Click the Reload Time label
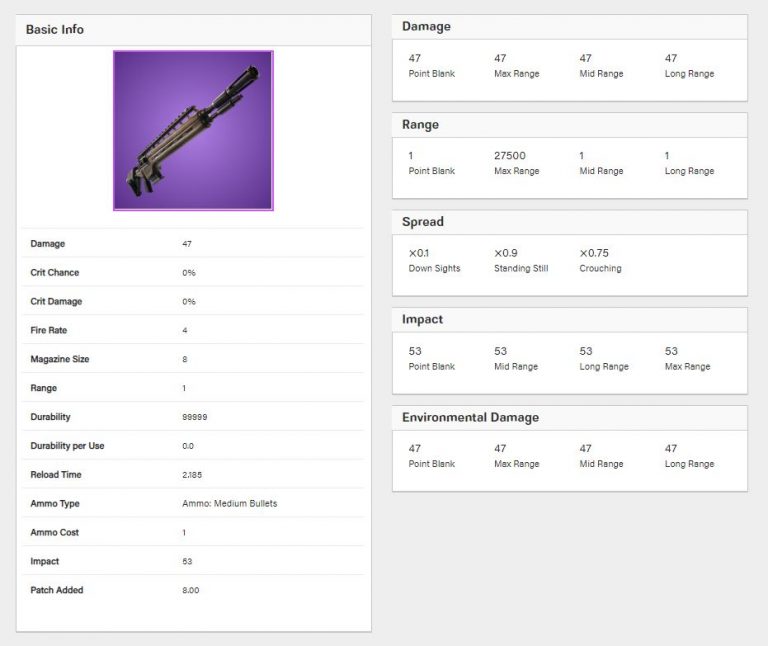This screenshot has height=646, width=768. (x=56, y=475)
